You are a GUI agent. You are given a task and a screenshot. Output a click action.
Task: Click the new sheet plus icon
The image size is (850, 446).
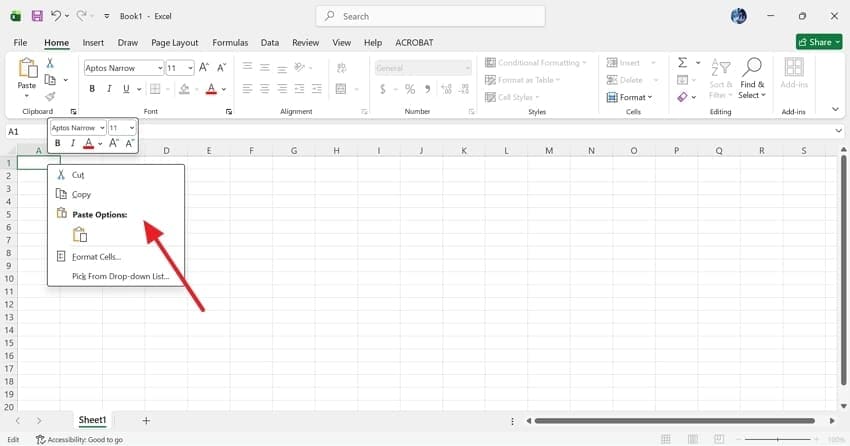pos(146,421)
